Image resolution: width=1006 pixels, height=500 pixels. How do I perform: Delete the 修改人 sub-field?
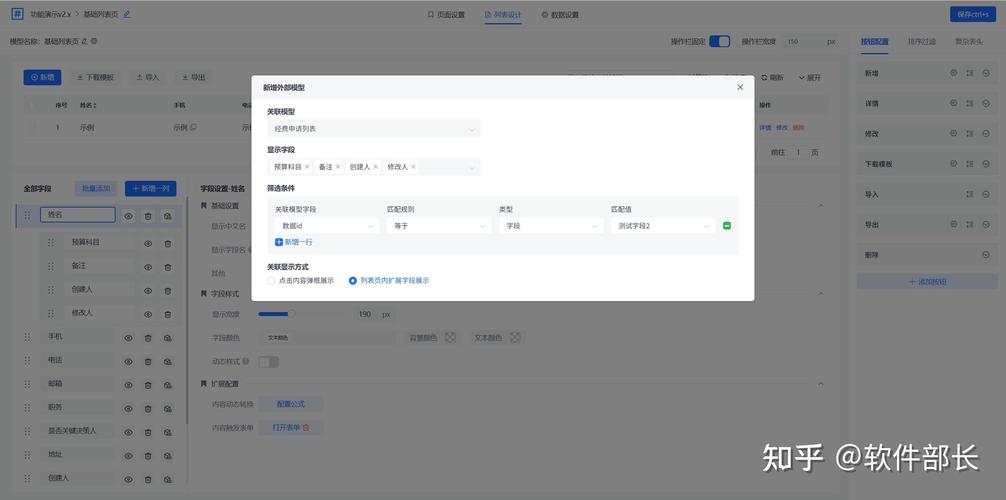168,314
